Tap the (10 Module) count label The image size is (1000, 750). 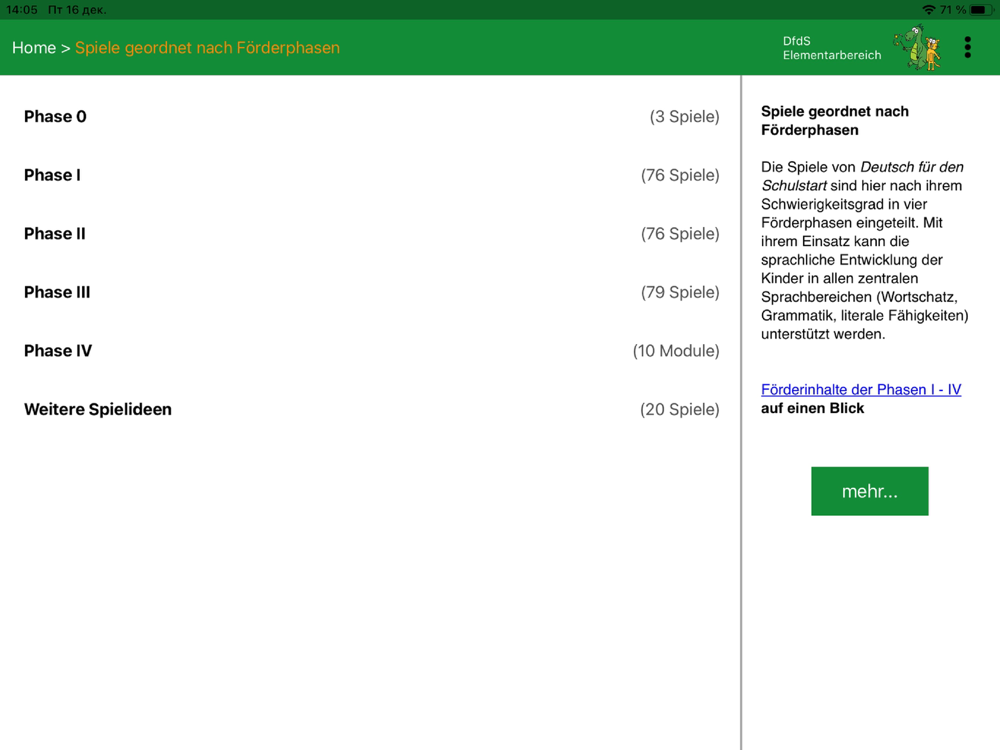click(676, 351)
